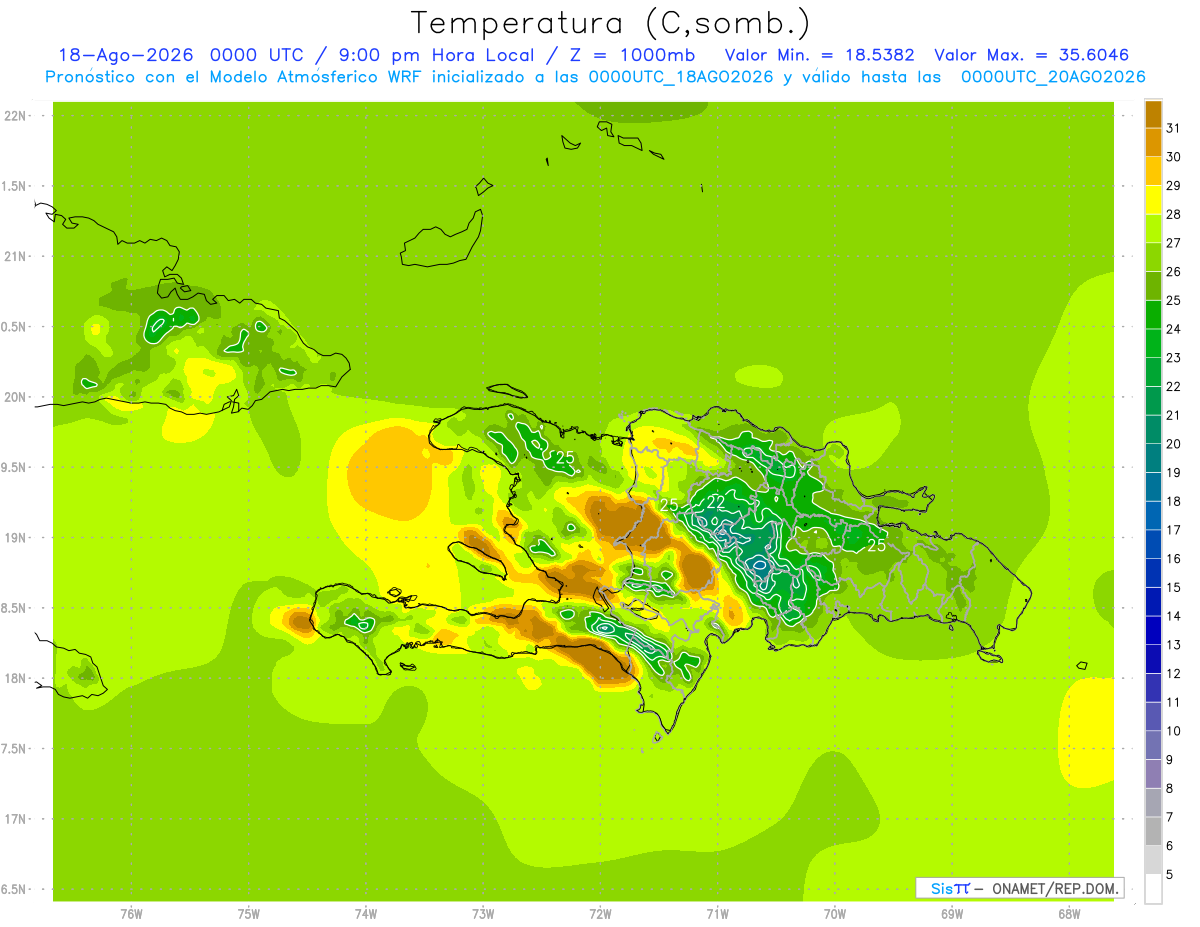Click the '8.5N' latitude label
The height and width of the screenshot is (927, 1200).
(15, 608)
